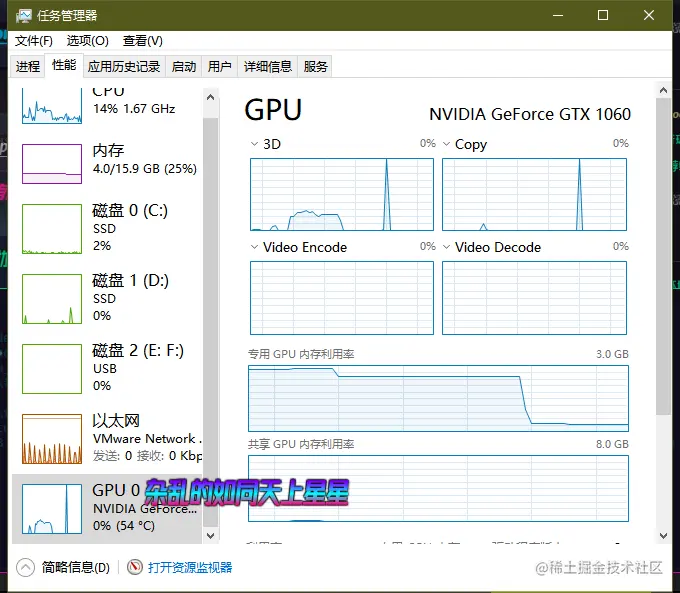Viewport: 680px width, 593px height.
Task: Collapse view with 简略信息(D) arrow icon
Action: click(x=26, y=567)
